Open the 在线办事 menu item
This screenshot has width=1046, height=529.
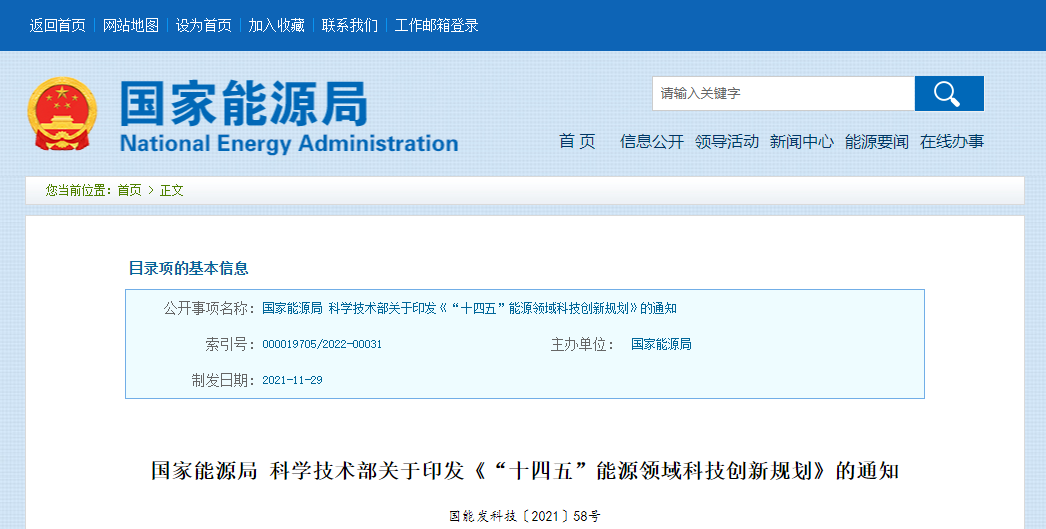[952, 141]
